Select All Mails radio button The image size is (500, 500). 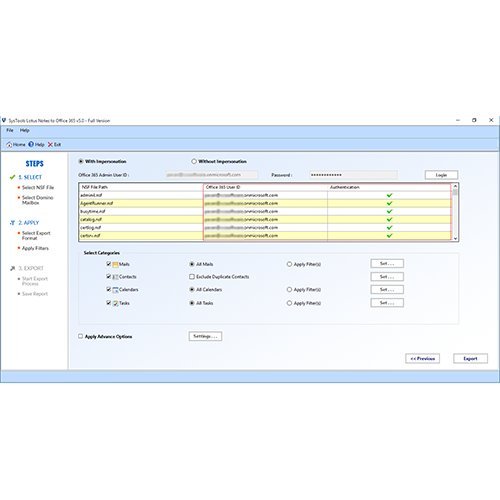[192, 264]
